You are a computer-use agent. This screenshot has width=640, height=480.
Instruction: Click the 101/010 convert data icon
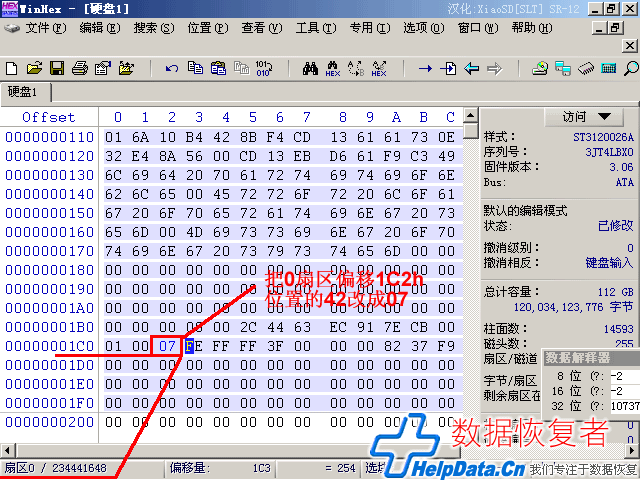pyautogui.click(x=264, y=68)
